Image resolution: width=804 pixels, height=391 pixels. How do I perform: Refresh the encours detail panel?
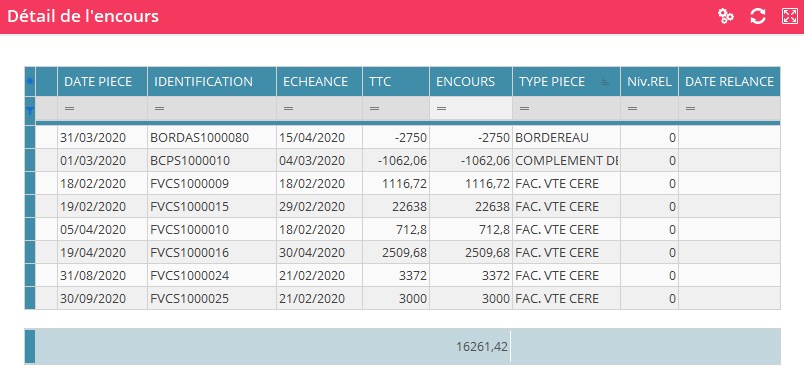click(x=758, y=16)
